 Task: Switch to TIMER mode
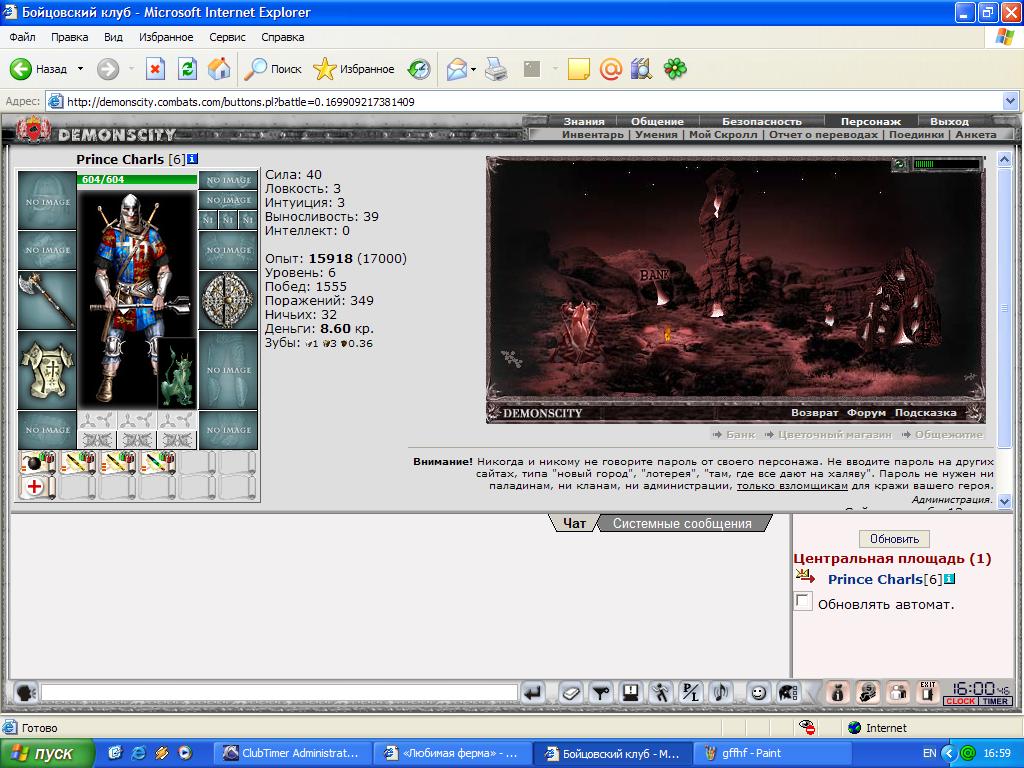995,701
